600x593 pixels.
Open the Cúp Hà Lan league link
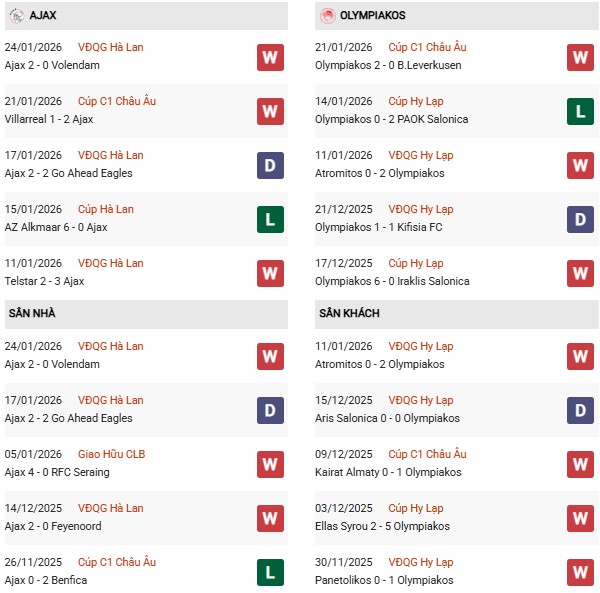pyautogui.click(x=105, y=210)
